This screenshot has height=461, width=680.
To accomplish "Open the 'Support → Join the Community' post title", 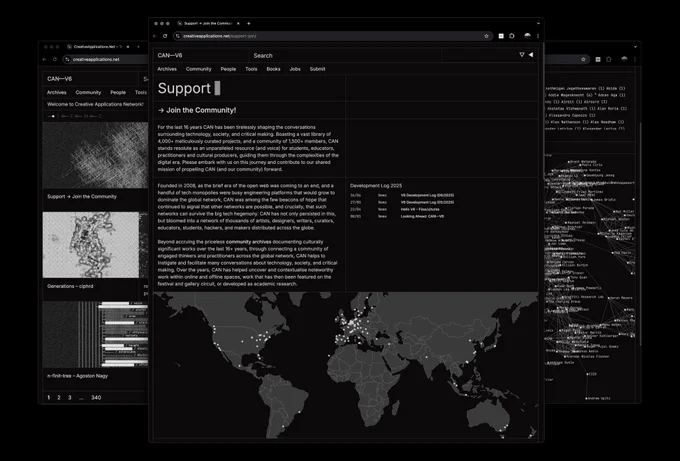I will click(82, 196).
